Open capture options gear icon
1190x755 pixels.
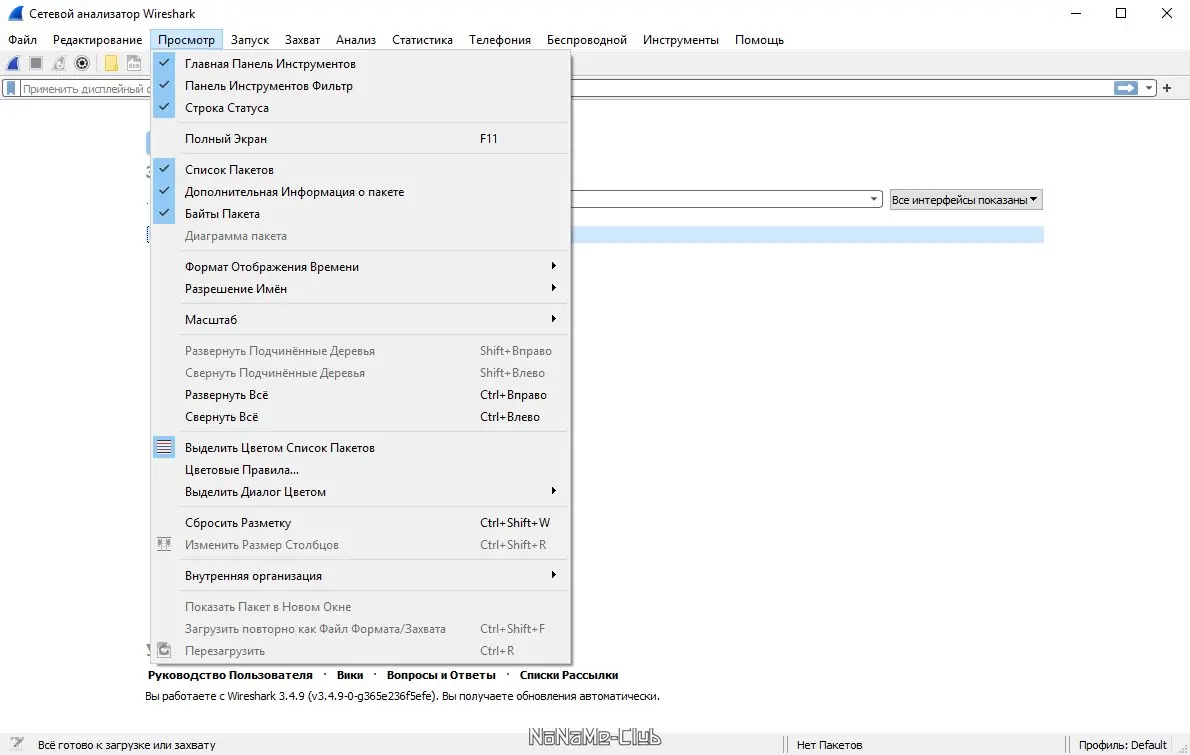[82, 64]
